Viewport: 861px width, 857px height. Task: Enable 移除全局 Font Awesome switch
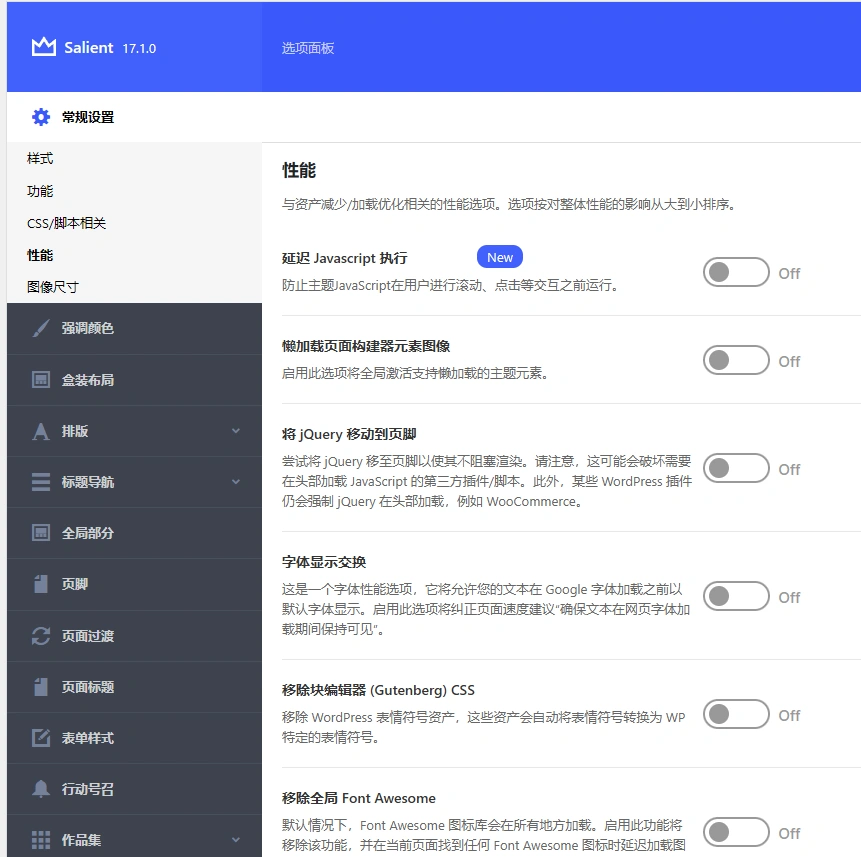737,833
